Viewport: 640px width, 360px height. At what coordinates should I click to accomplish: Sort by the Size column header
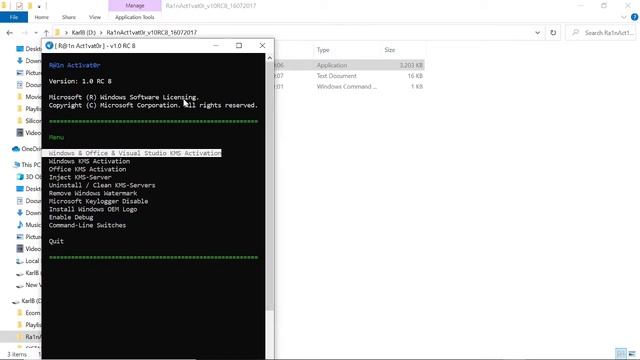[390, 50]
